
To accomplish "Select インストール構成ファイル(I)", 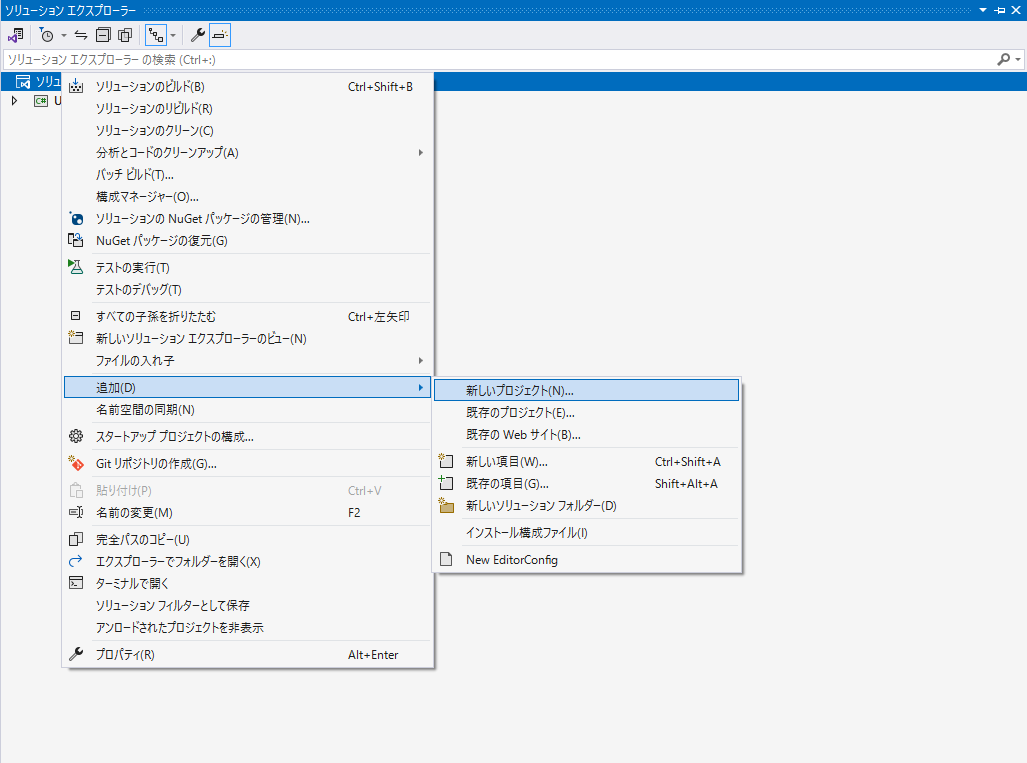I will click(587, 532).
